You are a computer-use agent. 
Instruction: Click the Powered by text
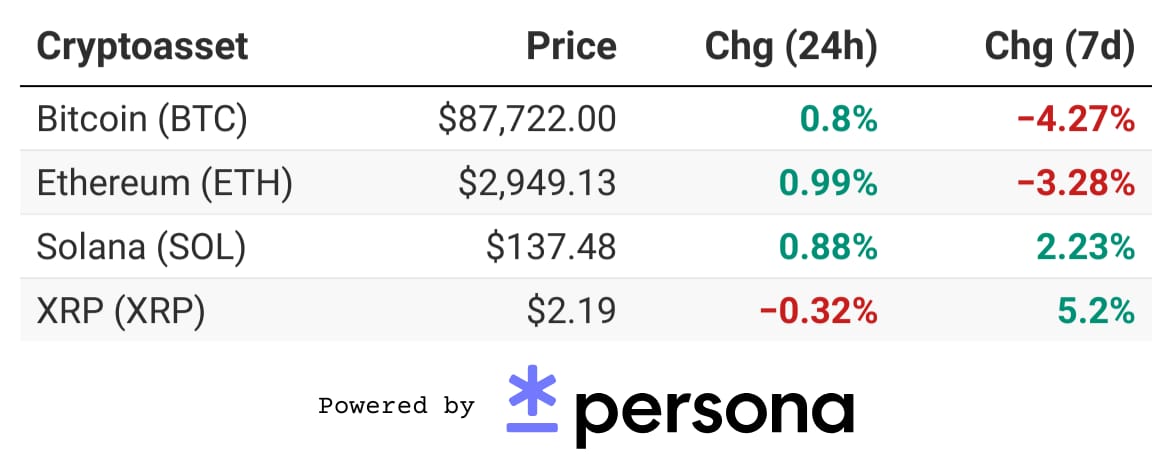tap(396, 406)
